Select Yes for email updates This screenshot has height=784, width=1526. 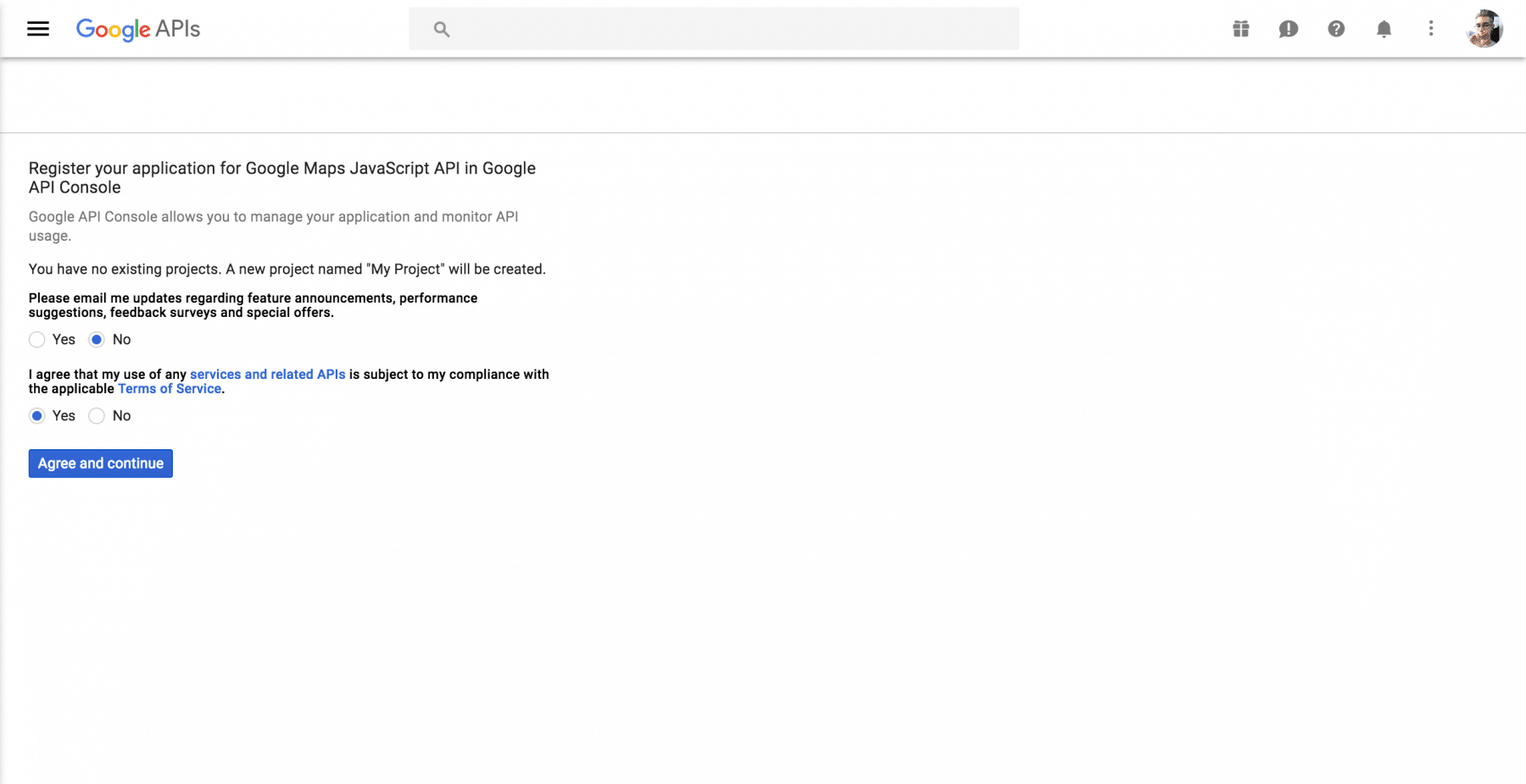click(37, 339)
